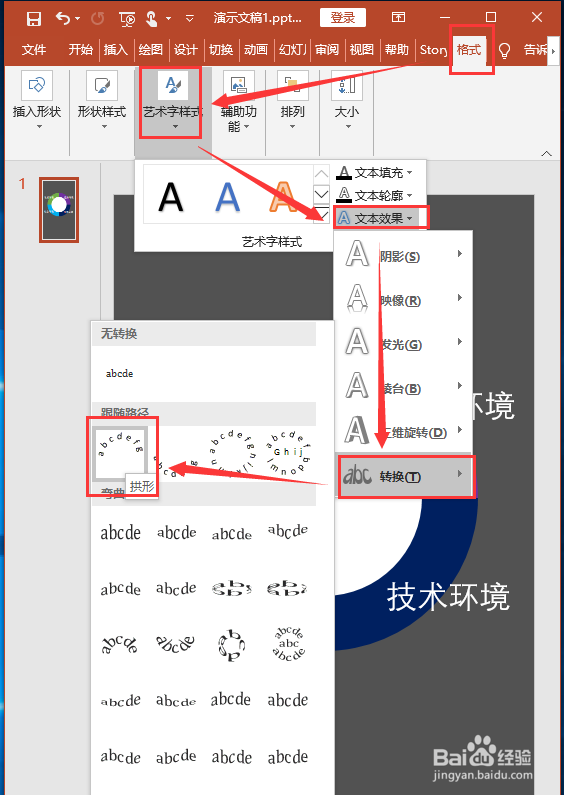Switch to the 视图 tab
Image resolution: width=564 pixels, height=795 pixels.
point(362,49)
